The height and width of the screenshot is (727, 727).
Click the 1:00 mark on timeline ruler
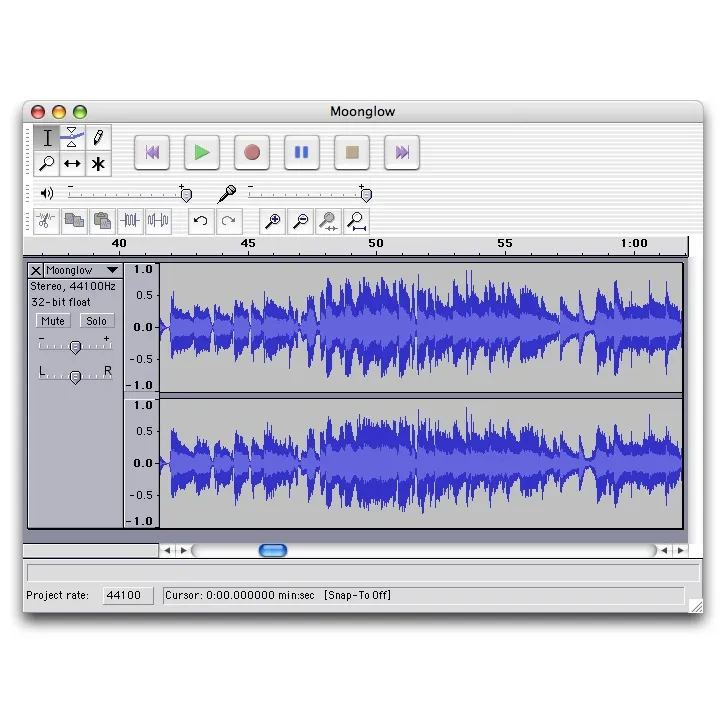[634, 243]
